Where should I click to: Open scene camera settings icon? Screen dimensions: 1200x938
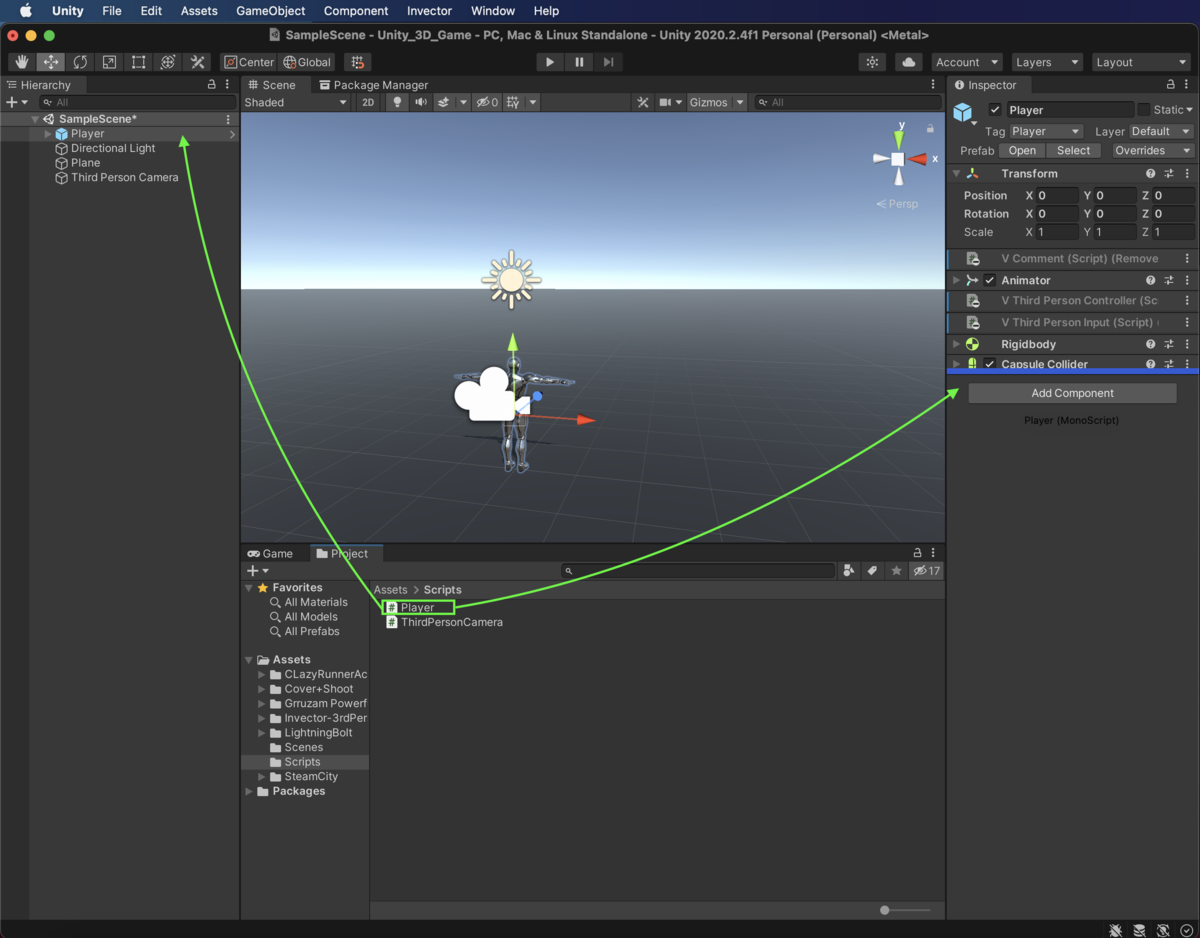(x=664, y=102)
